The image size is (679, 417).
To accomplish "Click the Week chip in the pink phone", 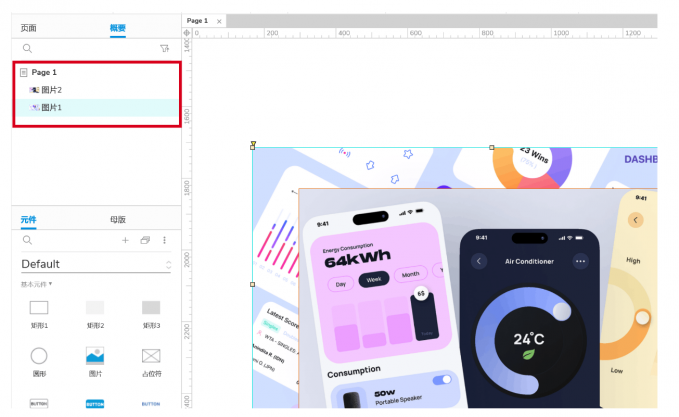I will click(374, 279).
